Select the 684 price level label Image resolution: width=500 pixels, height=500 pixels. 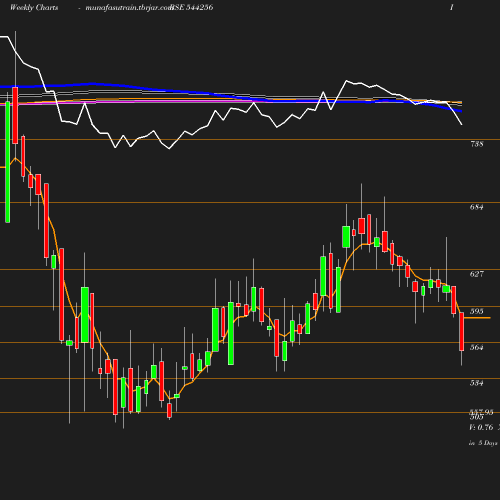(476, 207)
